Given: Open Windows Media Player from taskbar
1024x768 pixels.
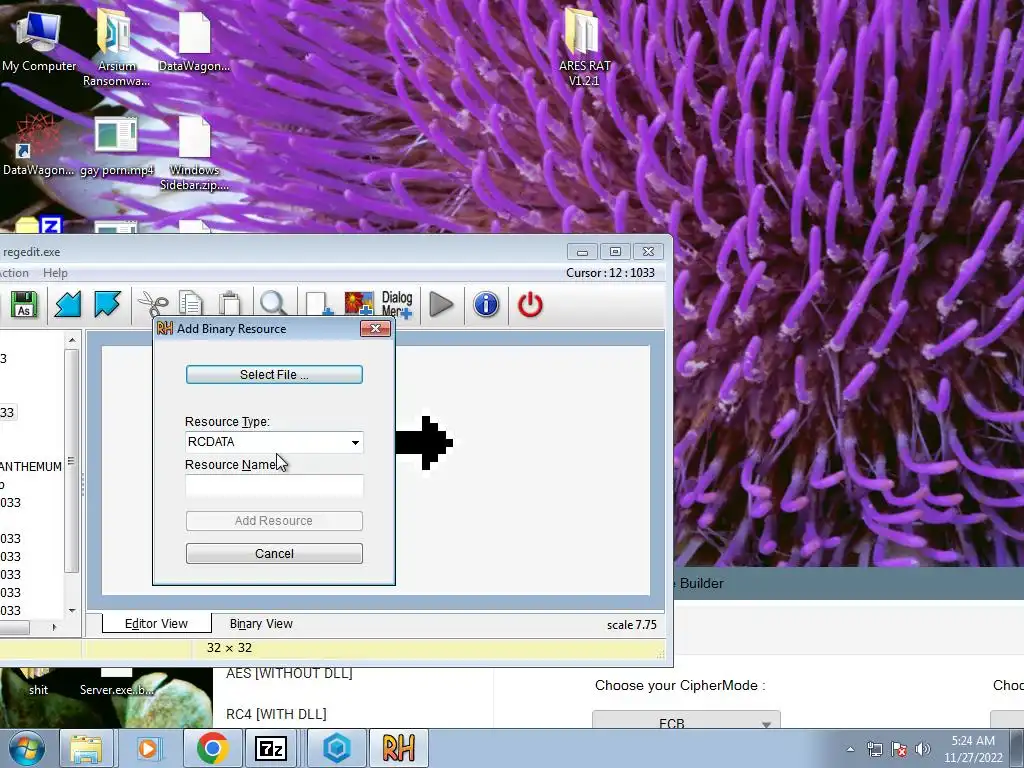Looking at the screenshot, I should point(149,748).
